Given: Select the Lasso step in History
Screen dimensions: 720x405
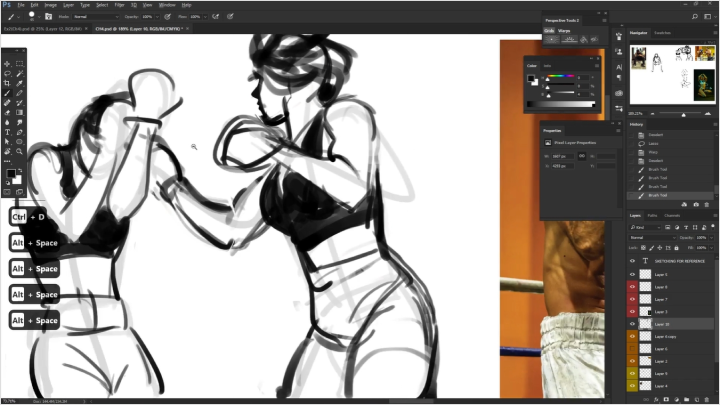Looking at the screenshot, I should [x=655, y=143].
